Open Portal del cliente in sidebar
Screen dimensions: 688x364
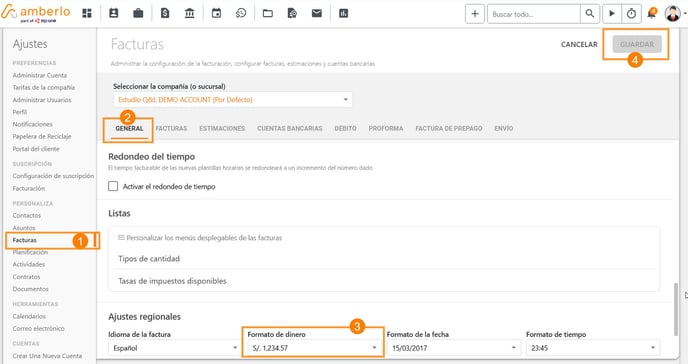point(36,149)
